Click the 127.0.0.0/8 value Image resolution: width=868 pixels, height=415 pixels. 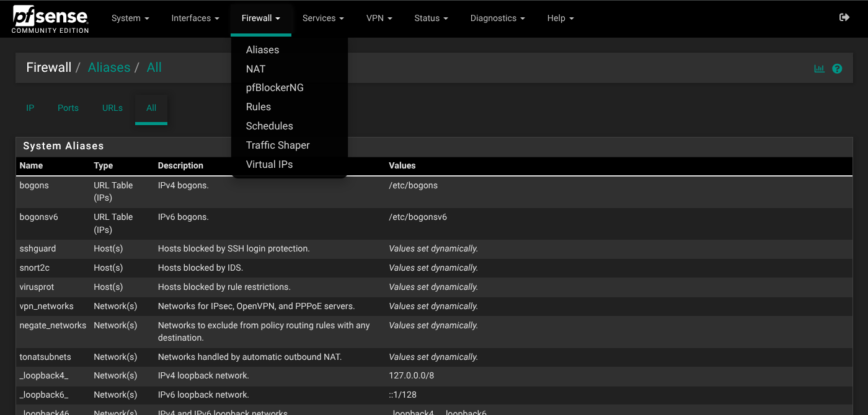[411, 376]
